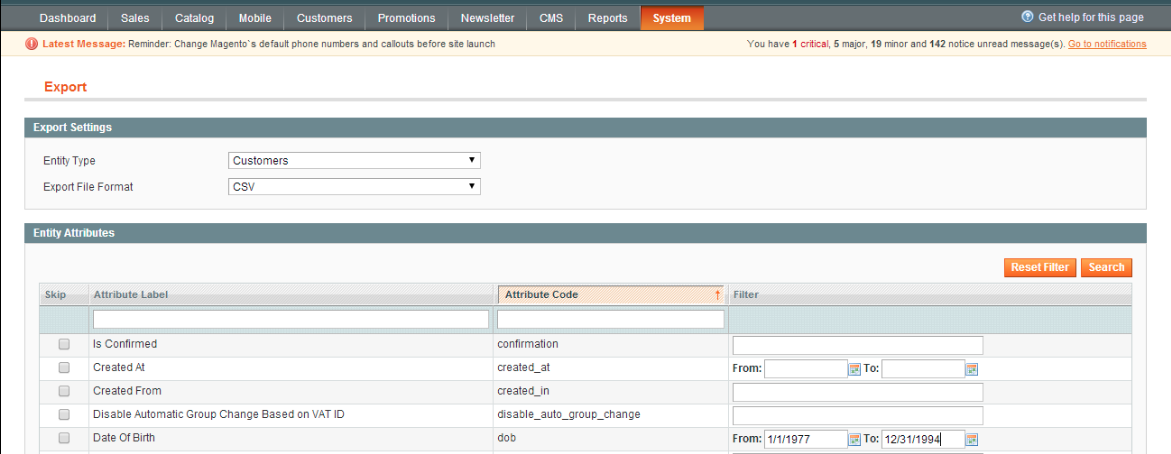Click the orange Search button
Image resolution: width=1171 pixels, height=454 pixels.
(x=1106, y=267)
